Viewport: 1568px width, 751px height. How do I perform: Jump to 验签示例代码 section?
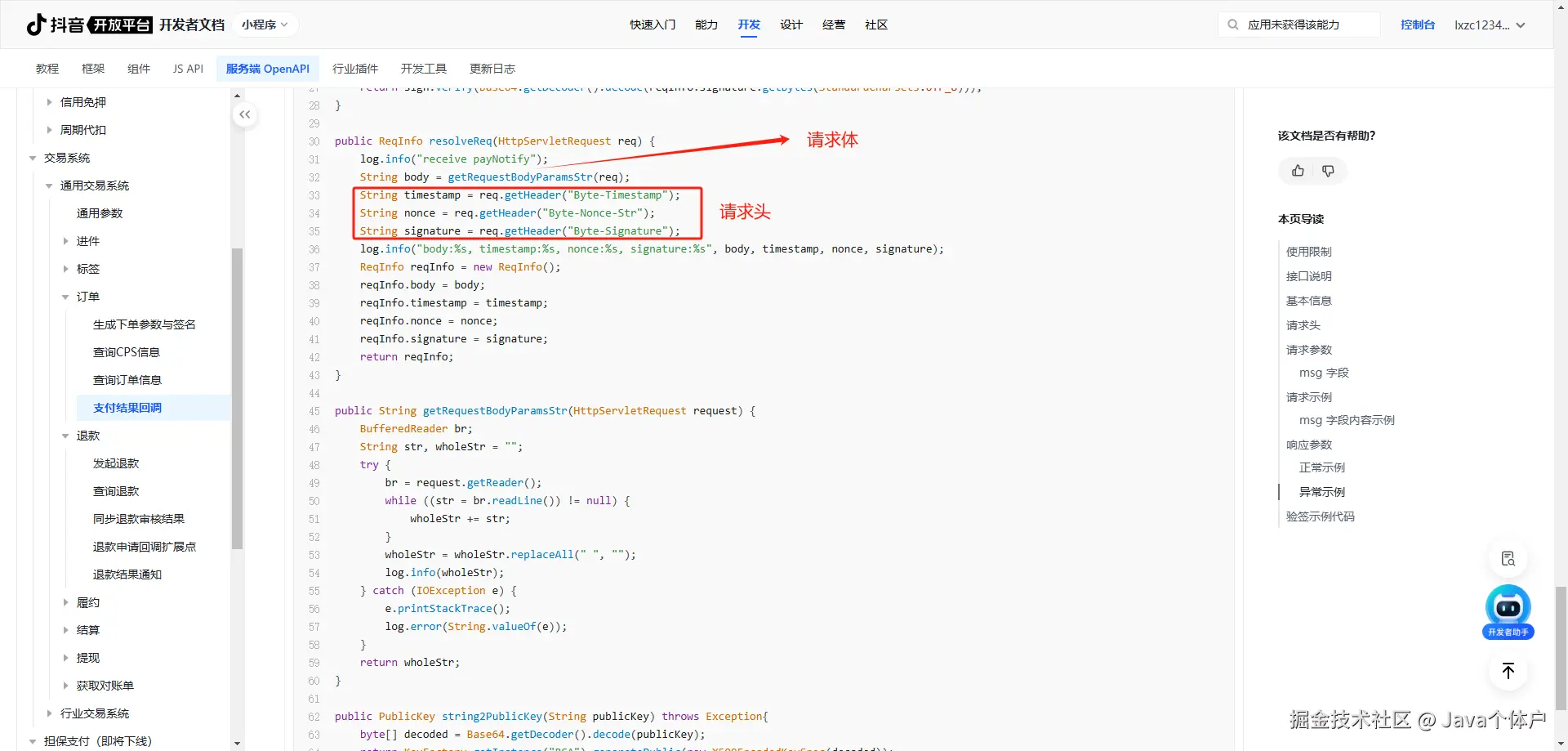[x=1321, y=516]
